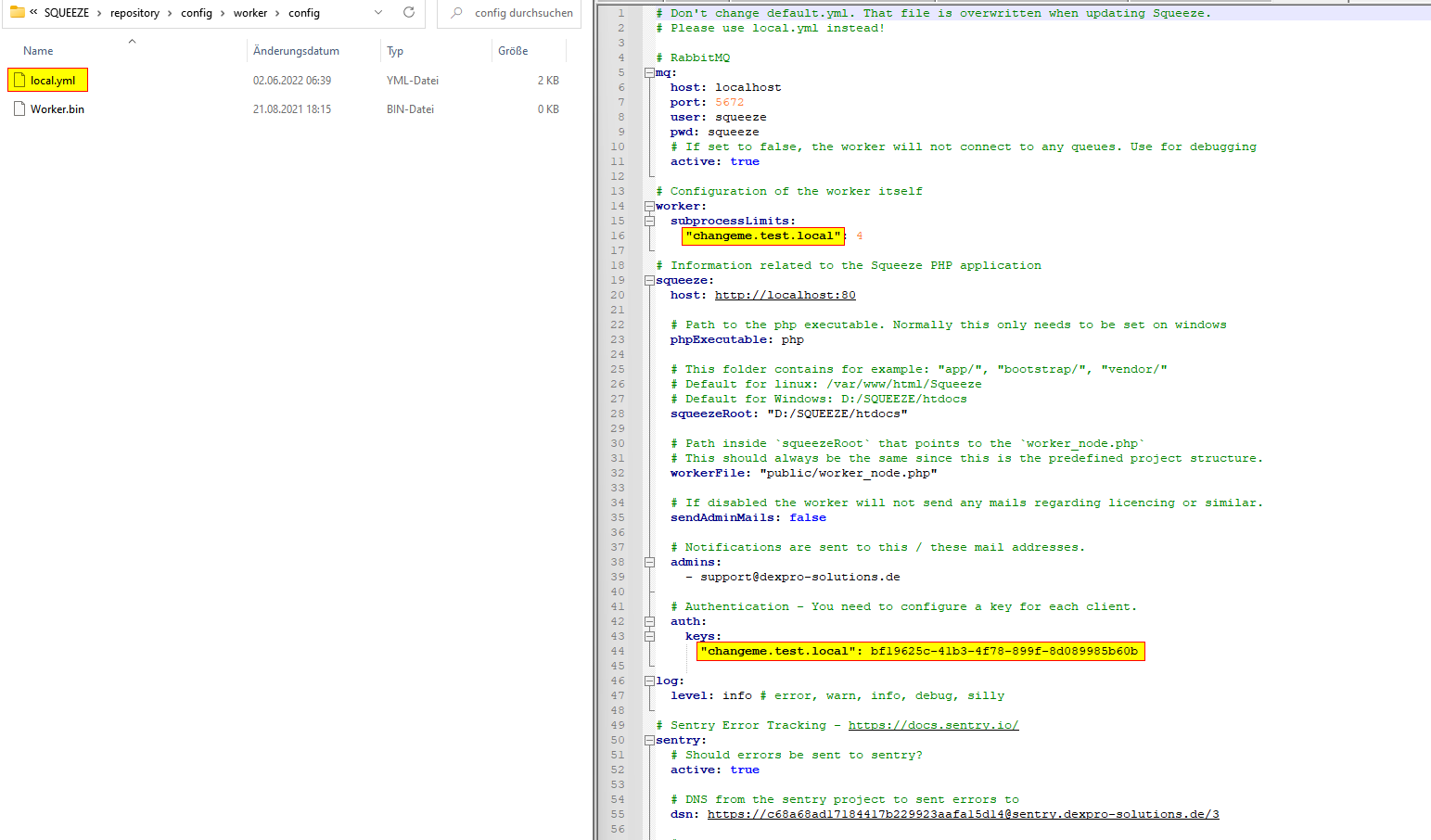Click the folder icon in the address bar

pyautogui.click(x=17, y=12)
